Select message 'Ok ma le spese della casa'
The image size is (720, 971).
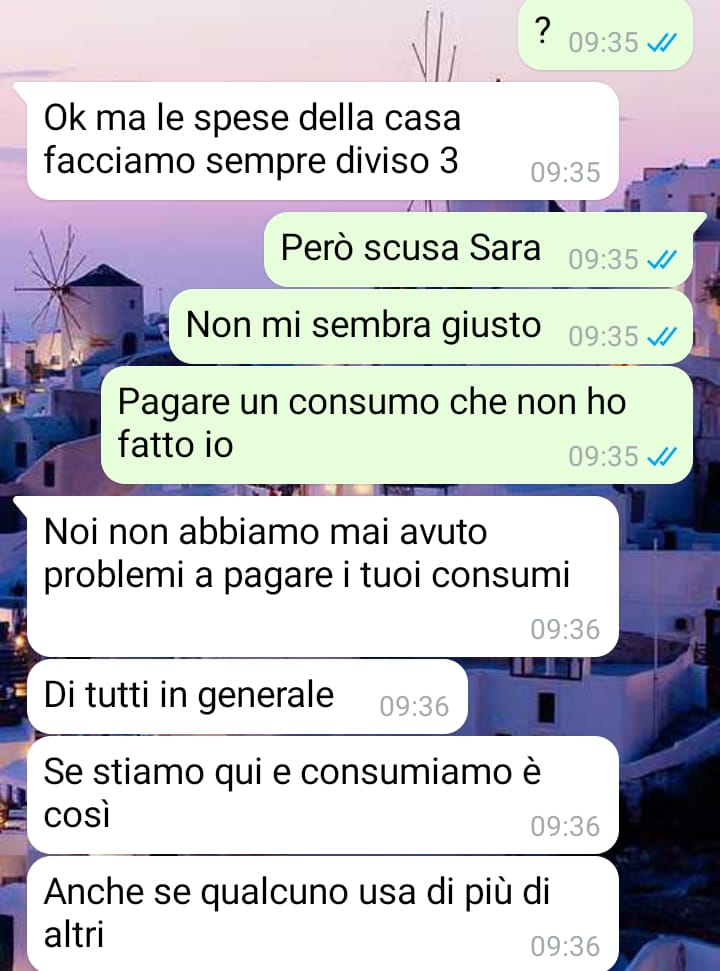323,141
